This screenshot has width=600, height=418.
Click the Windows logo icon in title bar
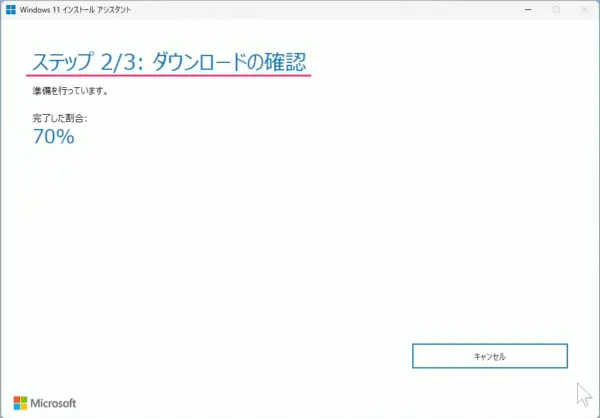[11, 10]
